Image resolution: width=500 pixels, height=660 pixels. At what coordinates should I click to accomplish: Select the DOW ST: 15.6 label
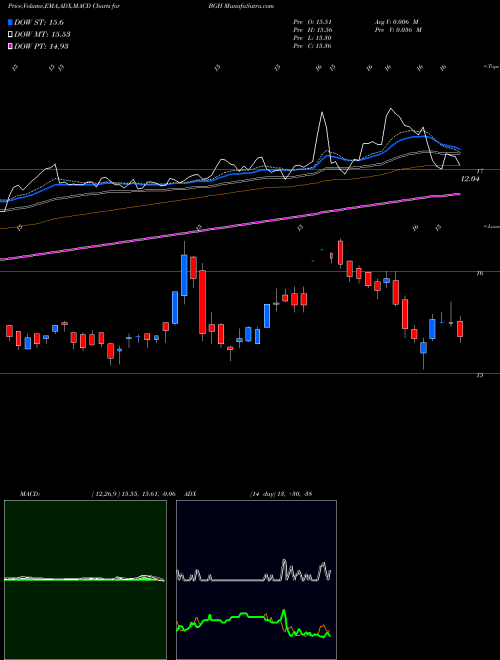39,22
